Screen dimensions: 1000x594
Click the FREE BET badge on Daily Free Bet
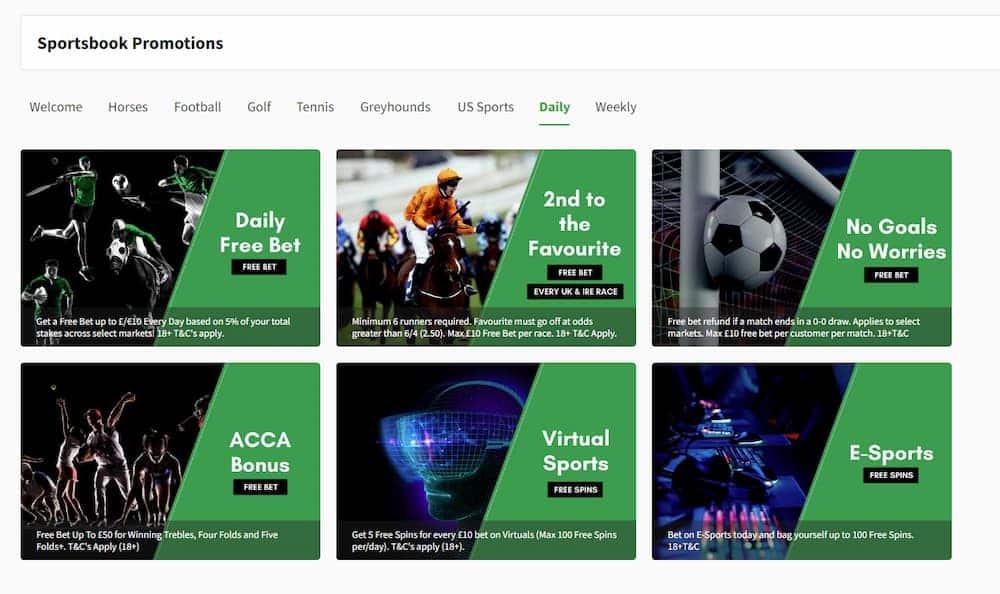(259, 267)
